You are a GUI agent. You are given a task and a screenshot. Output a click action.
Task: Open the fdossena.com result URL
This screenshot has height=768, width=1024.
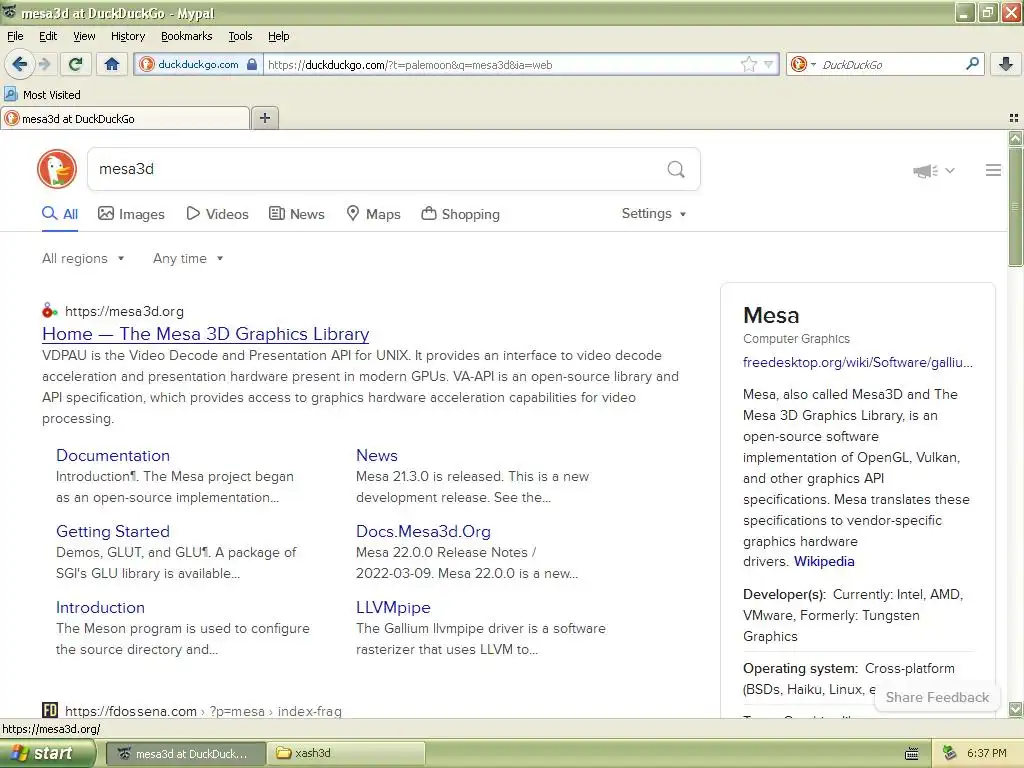click(x=203, y=711)
